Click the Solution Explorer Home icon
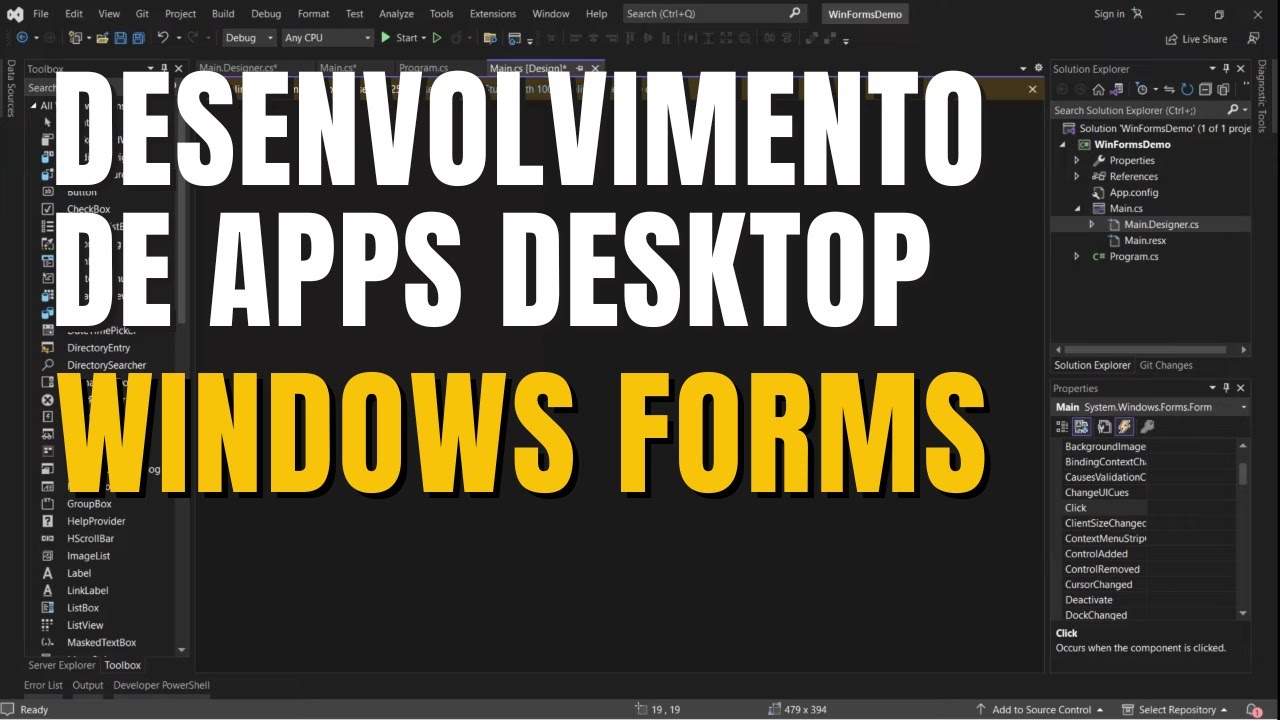This screenshot has width=1280, height=720. (x=1099, y=89)
